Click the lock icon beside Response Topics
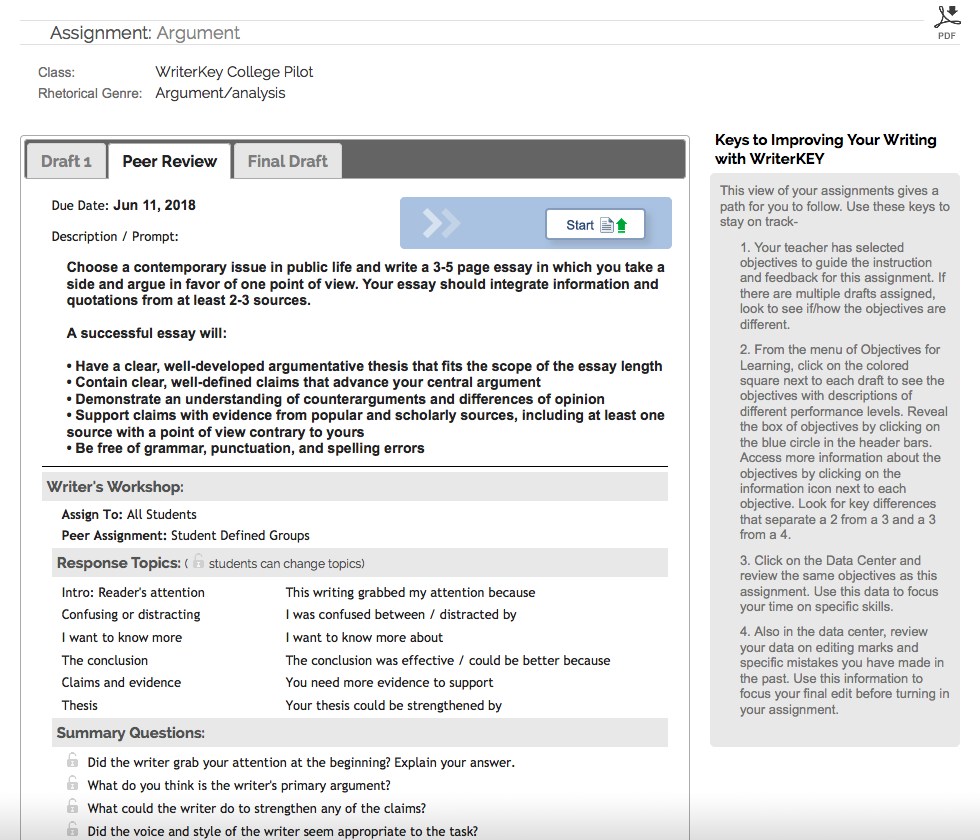Viewport: 980px width, 840px height. click(199, 563)
